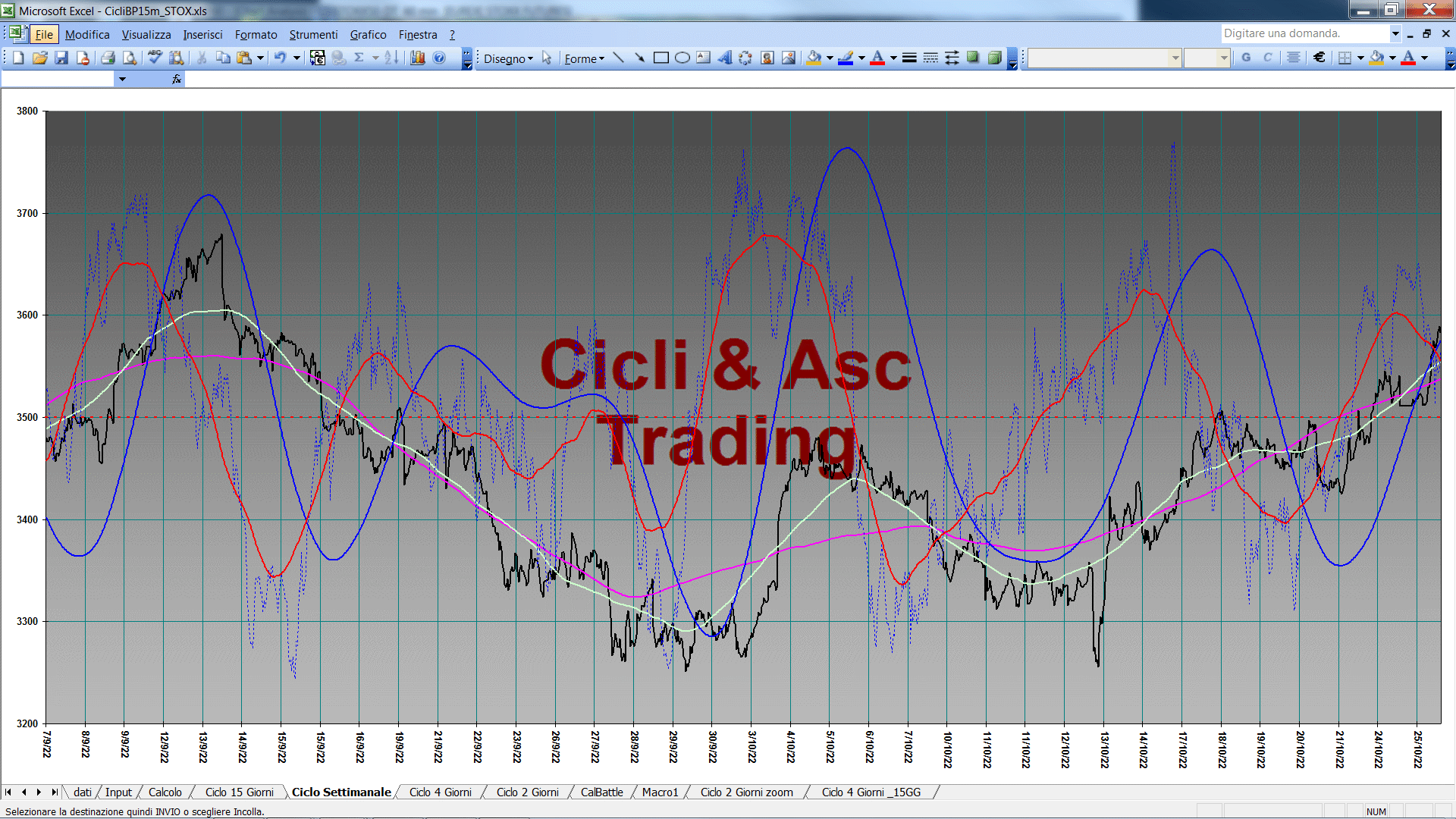Toggle Center alignment in formatting toolbar

1294,58
